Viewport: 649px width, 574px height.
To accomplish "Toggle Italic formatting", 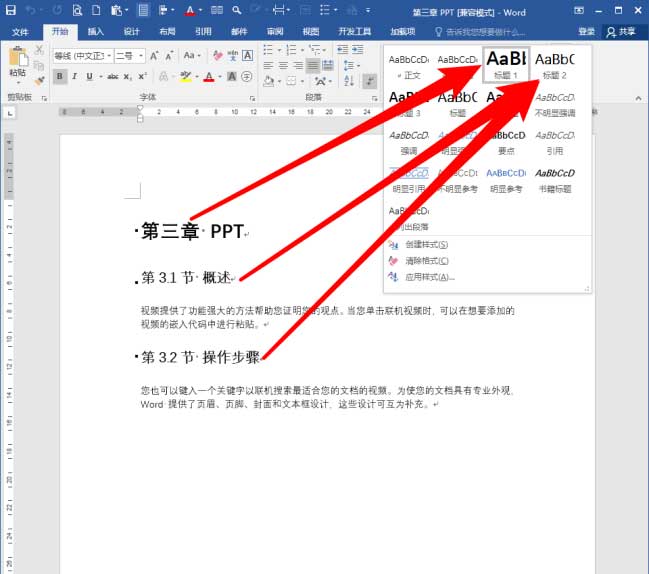I will [x=75, y=77].
